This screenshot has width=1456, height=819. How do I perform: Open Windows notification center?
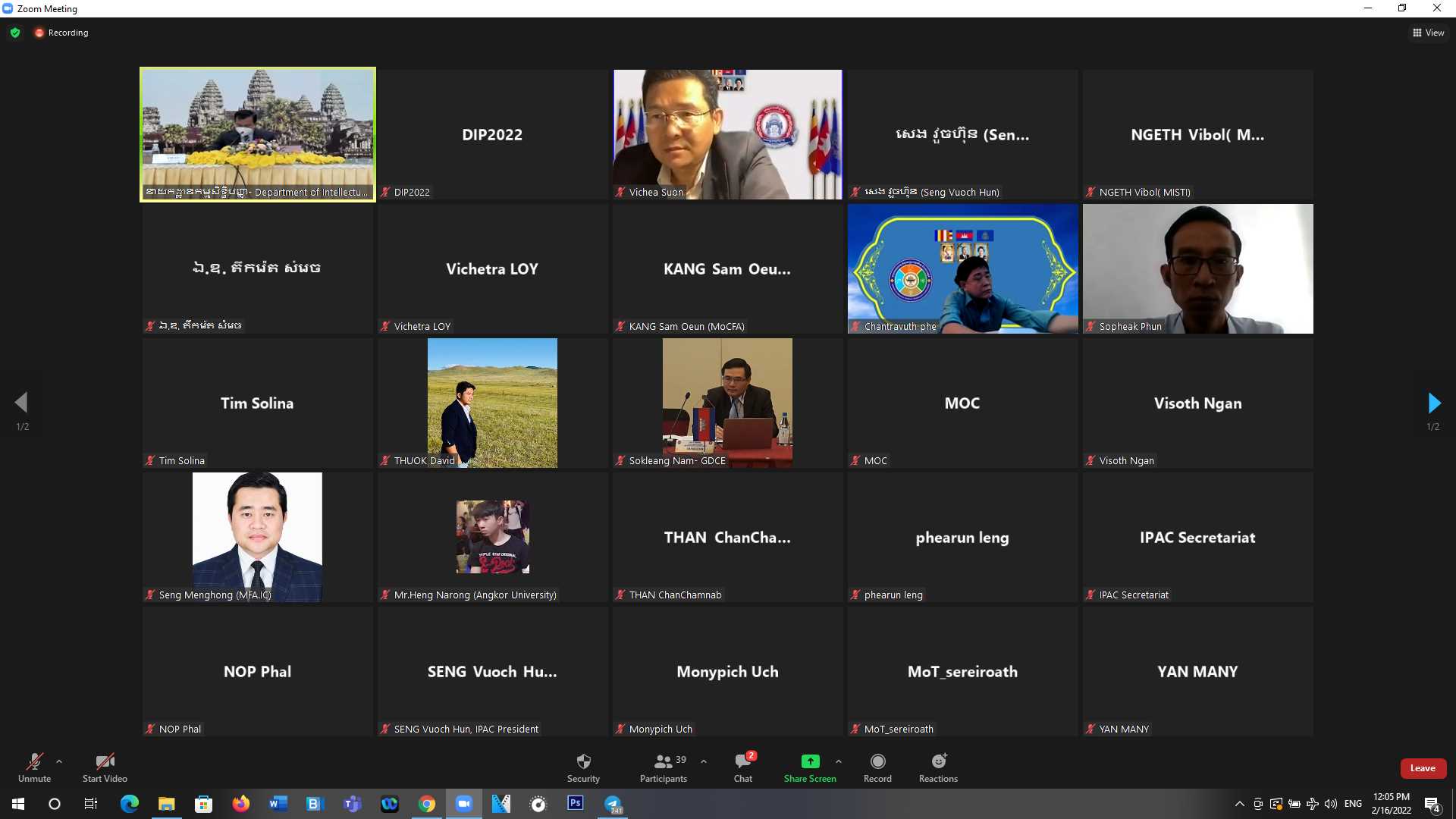pyautogui.click(x=1432, y=804)
